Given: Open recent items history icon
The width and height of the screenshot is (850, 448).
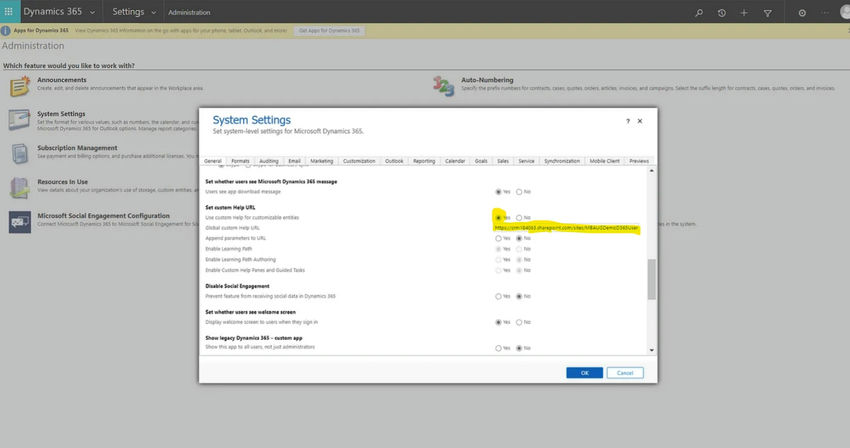Looking at the screenshot, I should pos(722,12).
